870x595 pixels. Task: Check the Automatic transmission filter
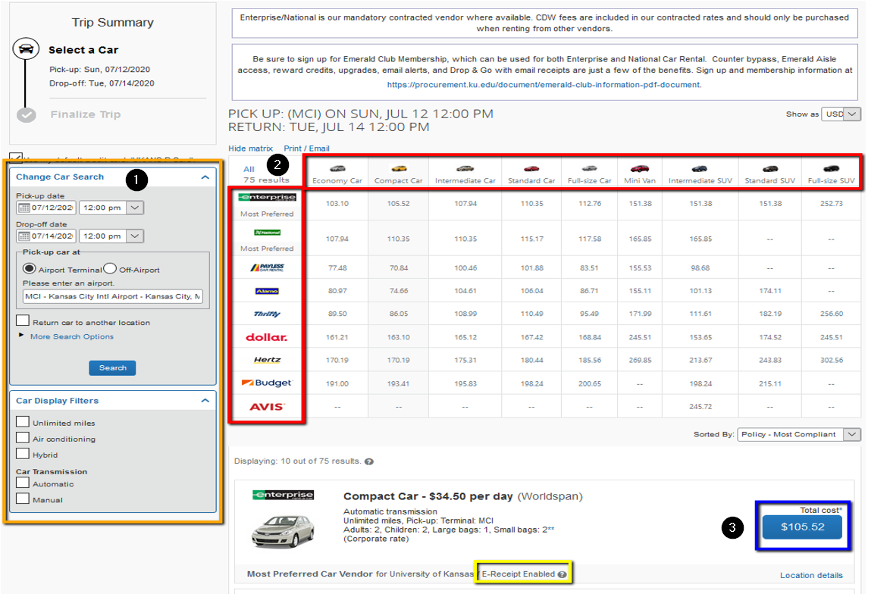pyautogui.click(x=23, y=483)
